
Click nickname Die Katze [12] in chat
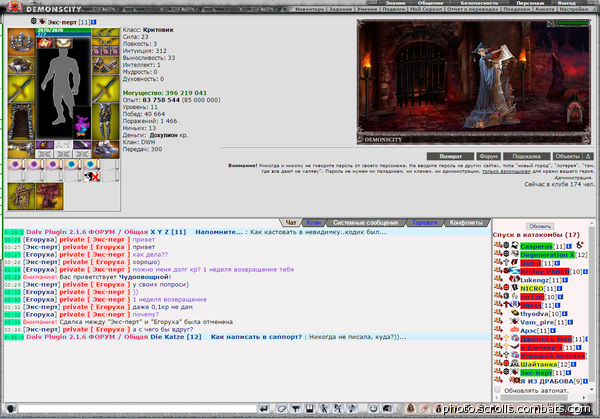pos(176,337)
